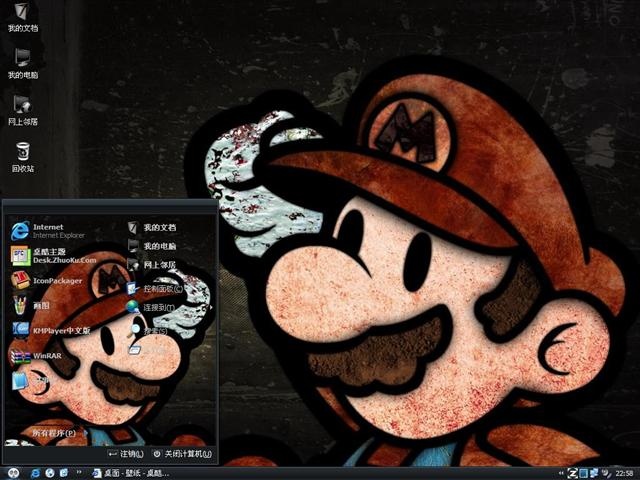Click the Z tray icon in taskbar
The height and width of the screenshot is (480, 640).
click(573, 473)
